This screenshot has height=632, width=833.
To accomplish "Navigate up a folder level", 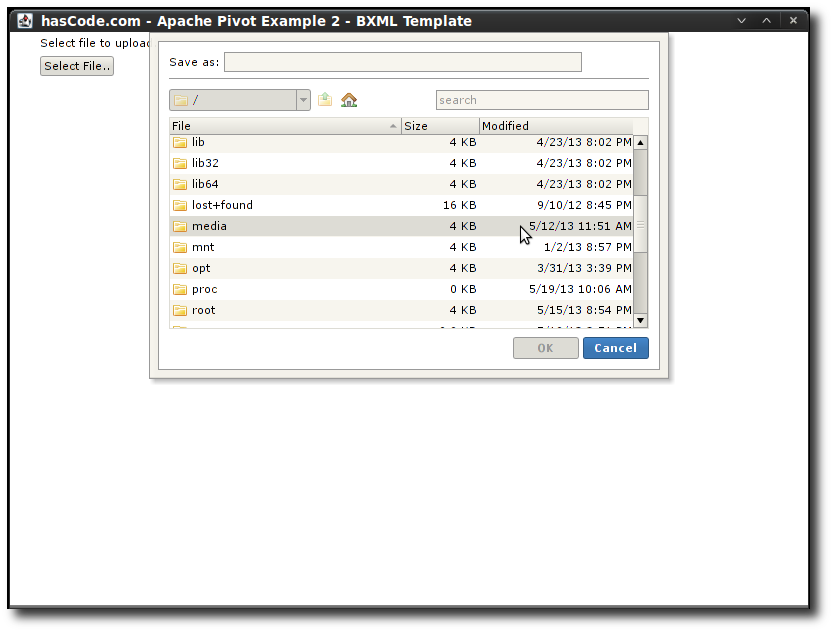I will tap(324, 100).
